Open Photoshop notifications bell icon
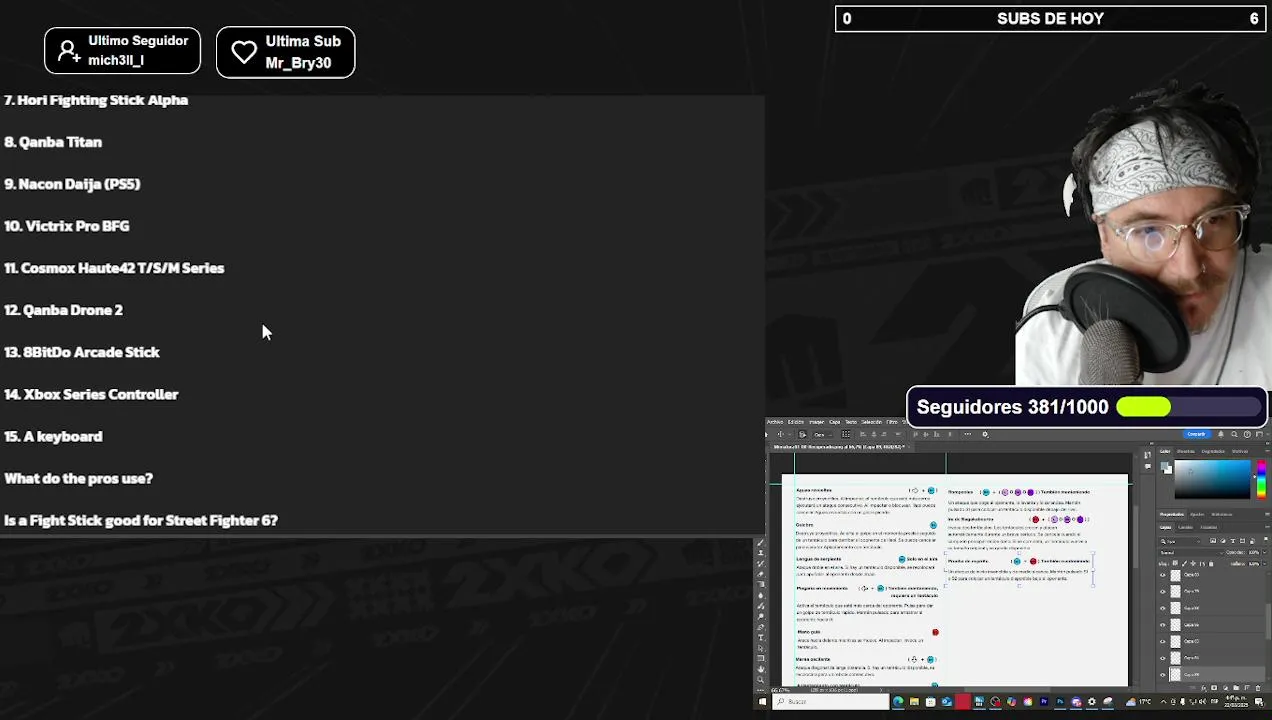 click(1221, 434)
